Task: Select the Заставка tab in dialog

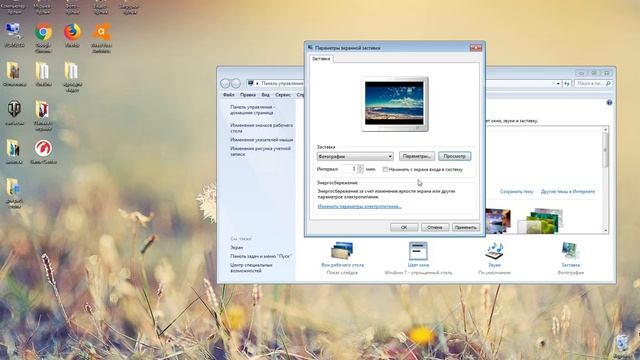Action: 321,59
